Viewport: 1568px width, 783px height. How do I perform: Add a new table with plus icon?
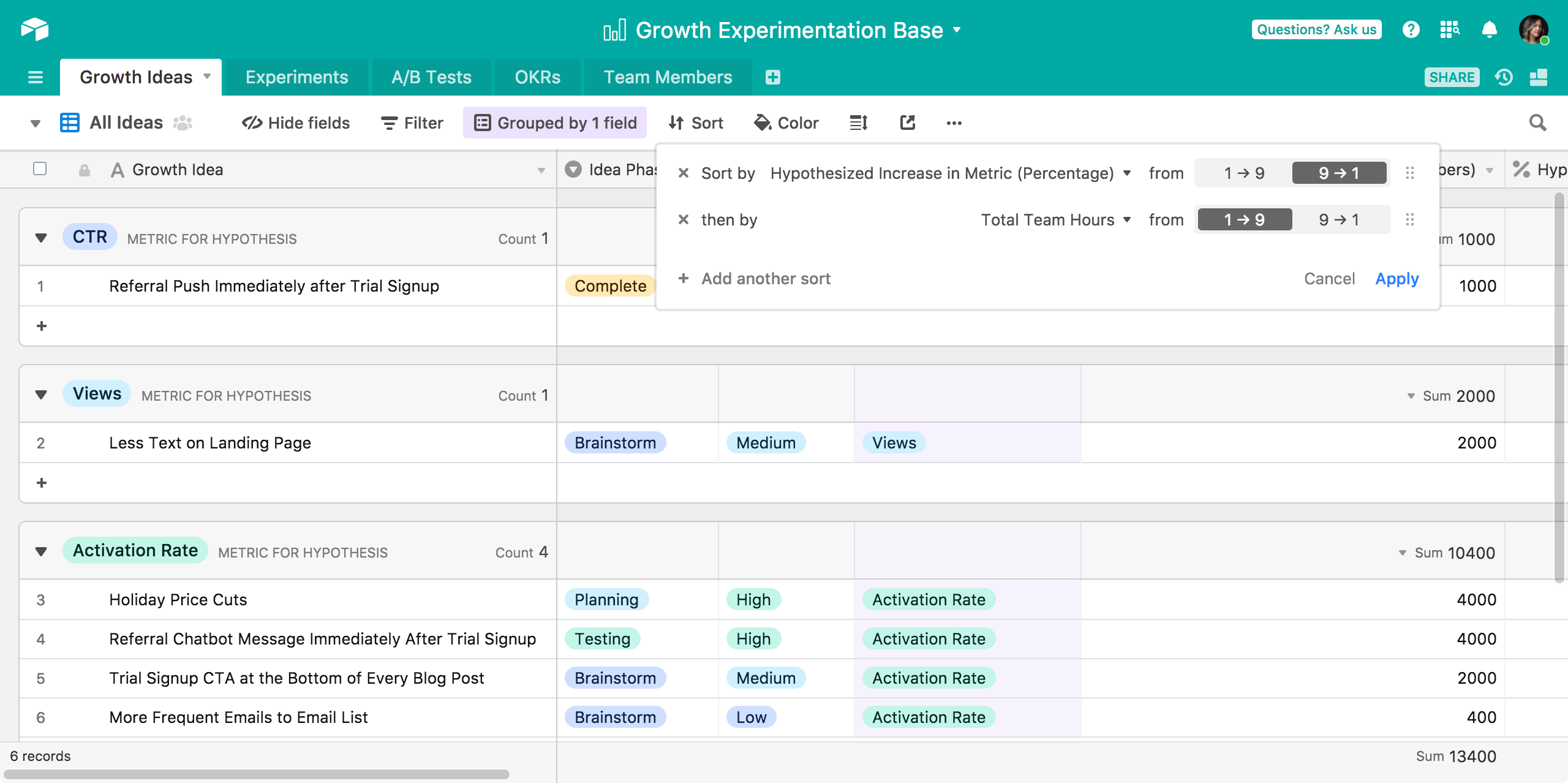click(x=772, y=77)
